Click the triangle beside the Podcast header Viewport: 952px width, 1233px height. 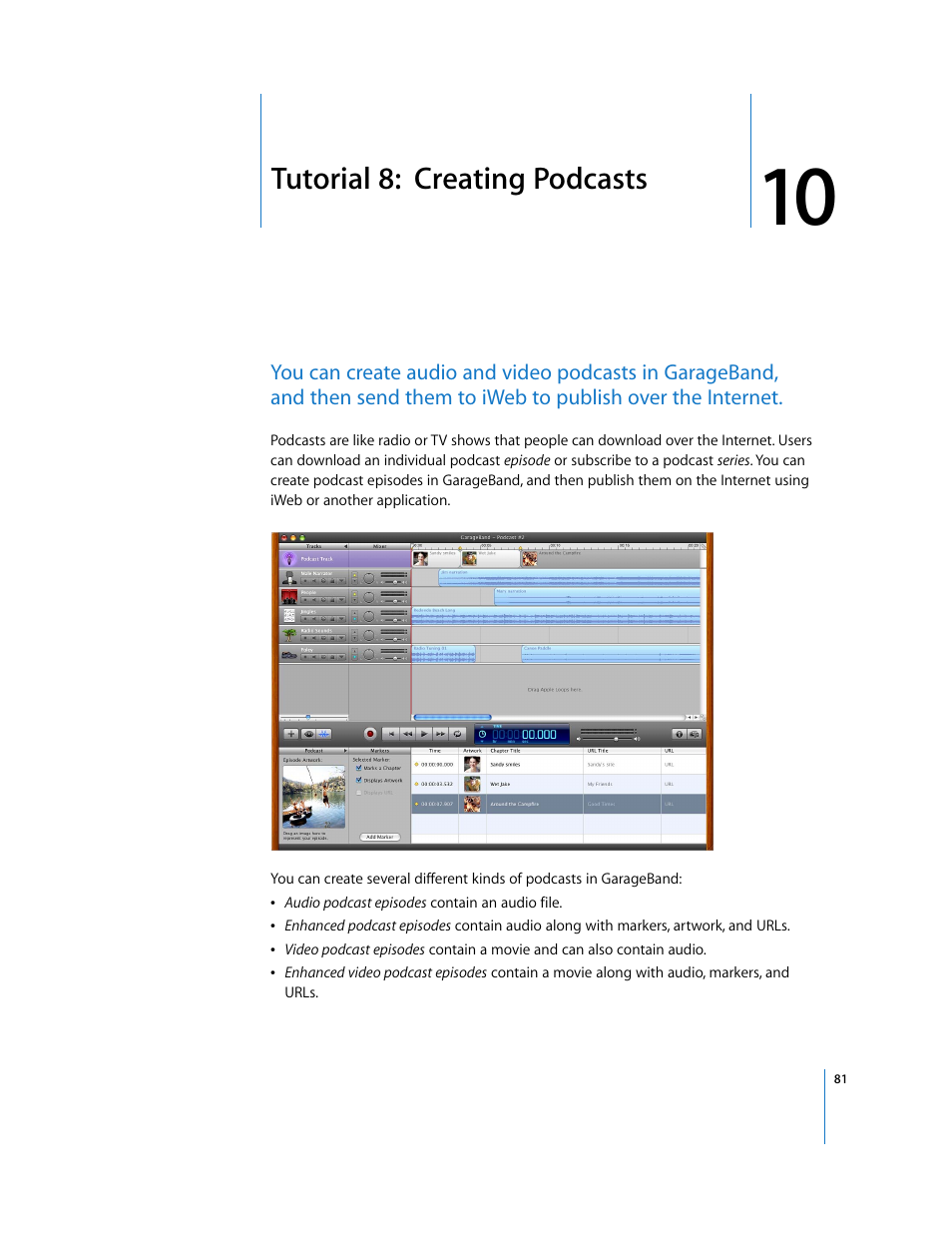click(344, 750)
